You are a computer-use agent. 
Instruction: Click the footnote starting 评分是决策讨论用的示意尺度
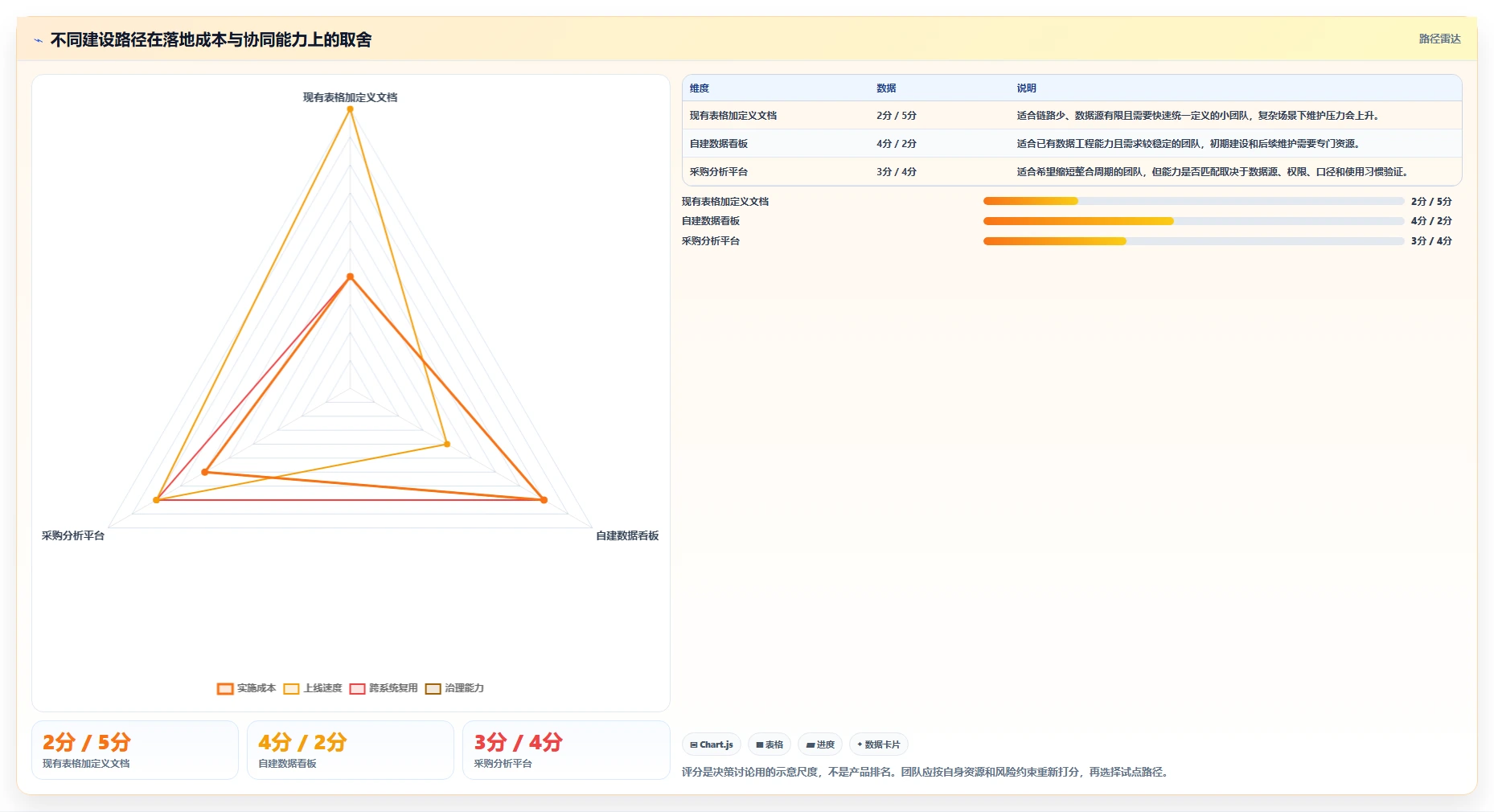pos(926,772)
